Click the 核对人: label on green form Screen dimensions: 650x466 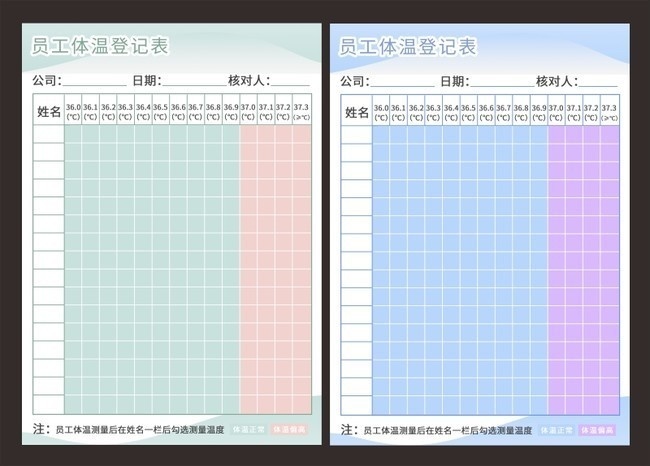[249, 80]
